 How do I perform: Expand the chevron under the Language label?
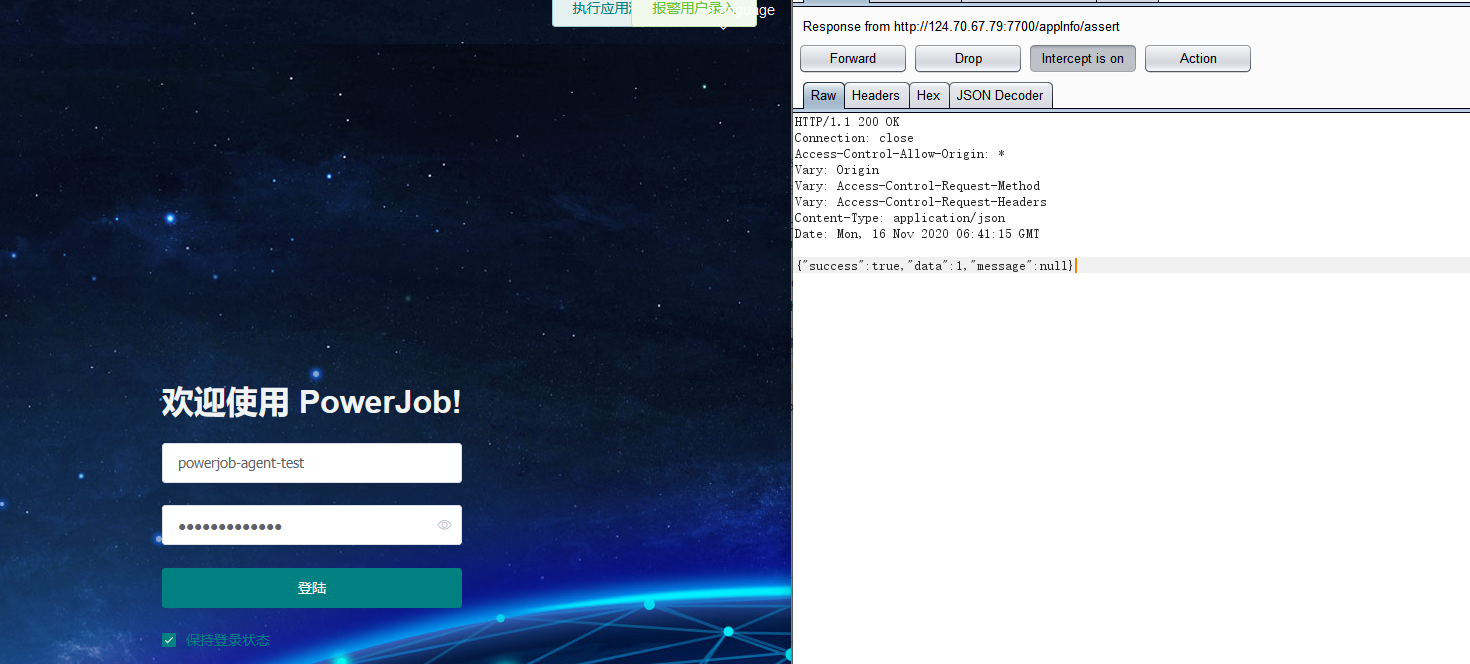tap(723, 26)
